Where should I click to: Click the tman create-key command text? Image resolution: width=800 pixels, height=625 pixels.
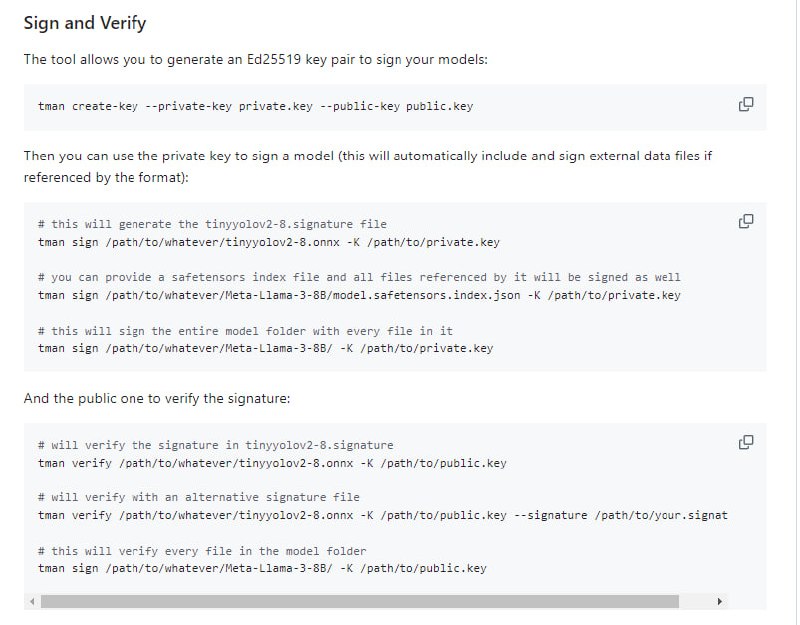point(255,106)
